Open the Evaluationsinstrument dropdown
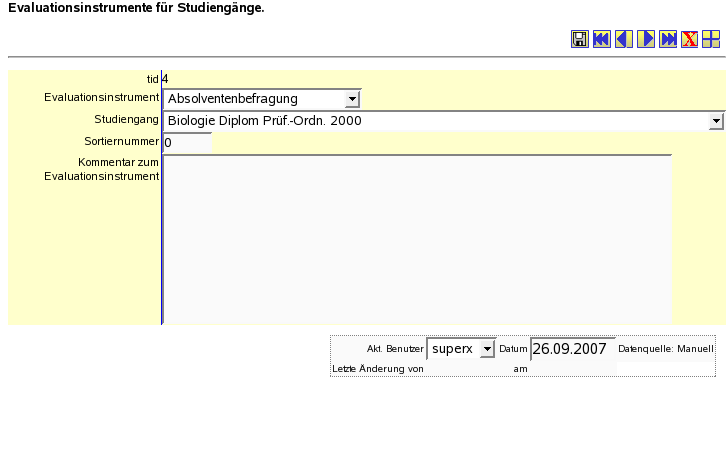 coord(351,99)
